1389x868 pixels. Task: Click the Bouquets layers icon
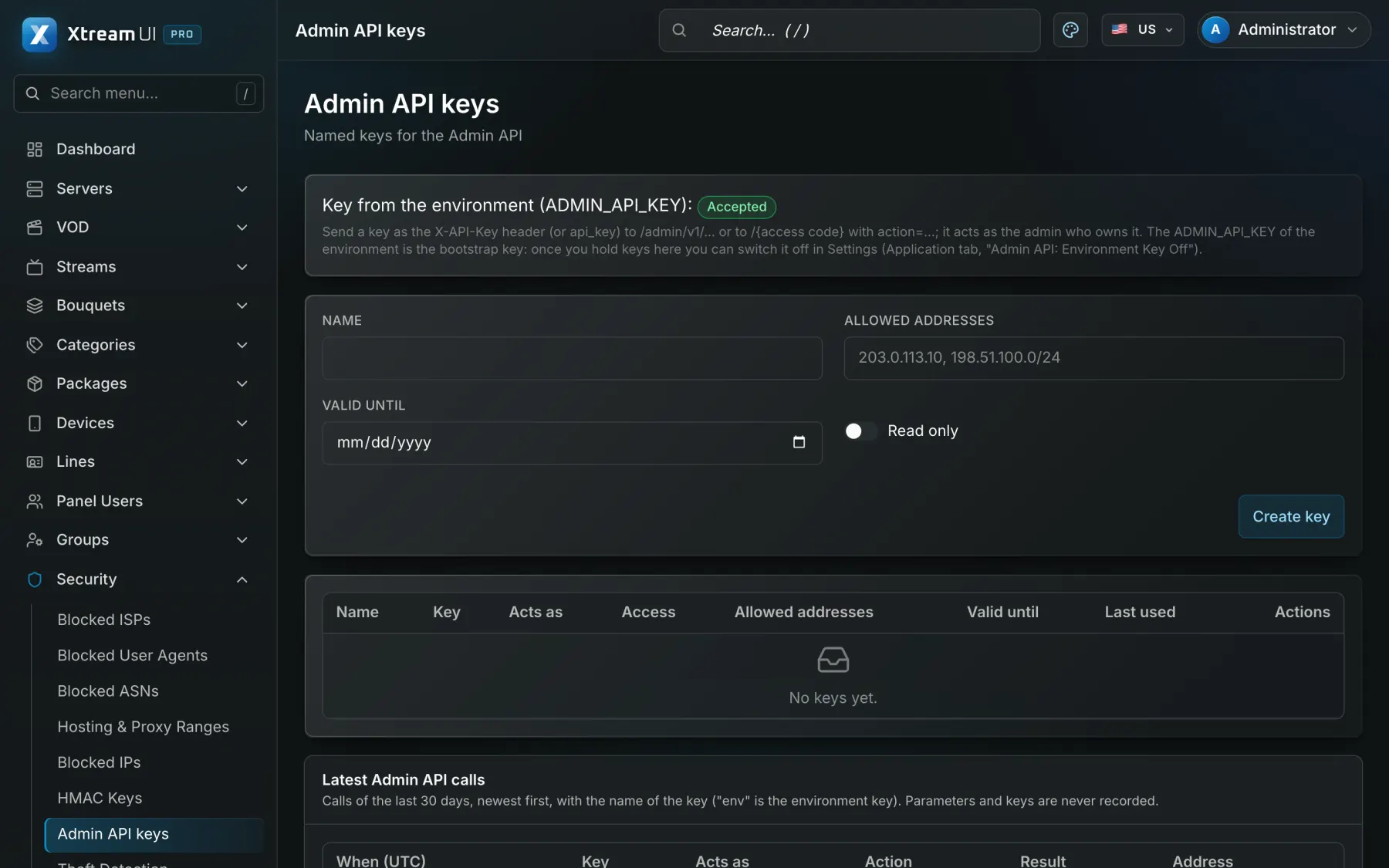[35, 306]
